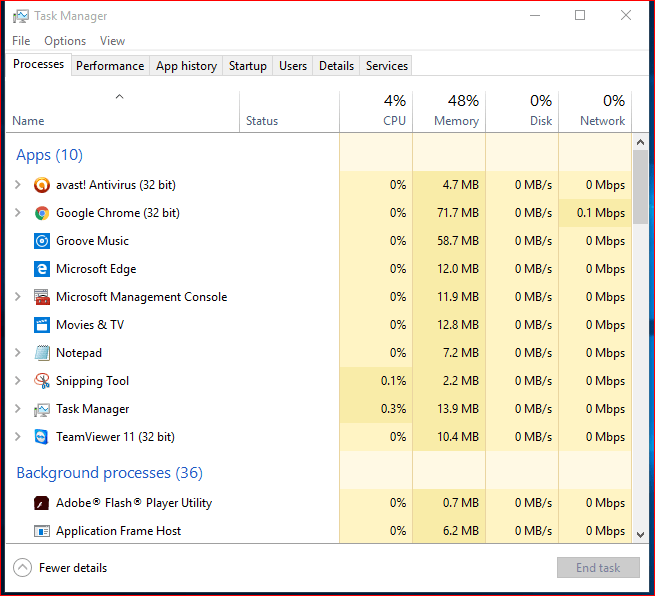Click Groove Music's 58.7 MB memory value
Image resolution: width=655 pixels, height=596 pixels.
(x=458, y=241)
